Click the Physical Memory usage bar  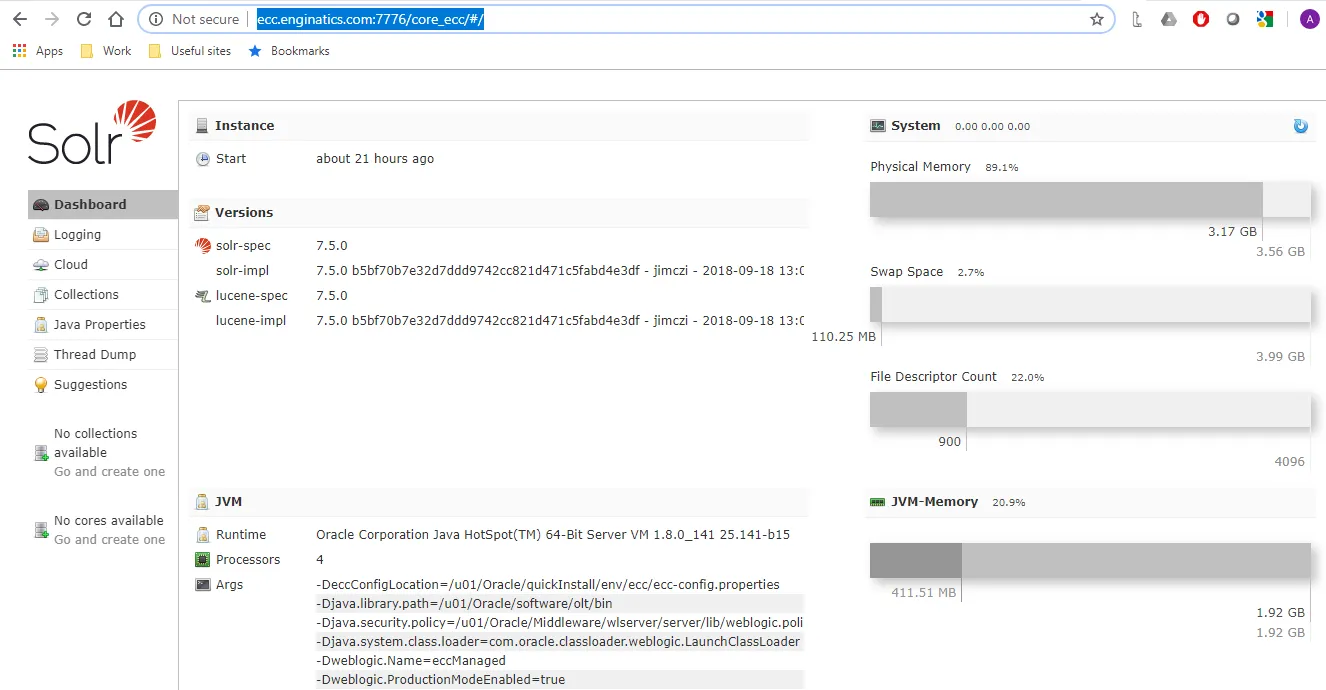pos(1090,200)
